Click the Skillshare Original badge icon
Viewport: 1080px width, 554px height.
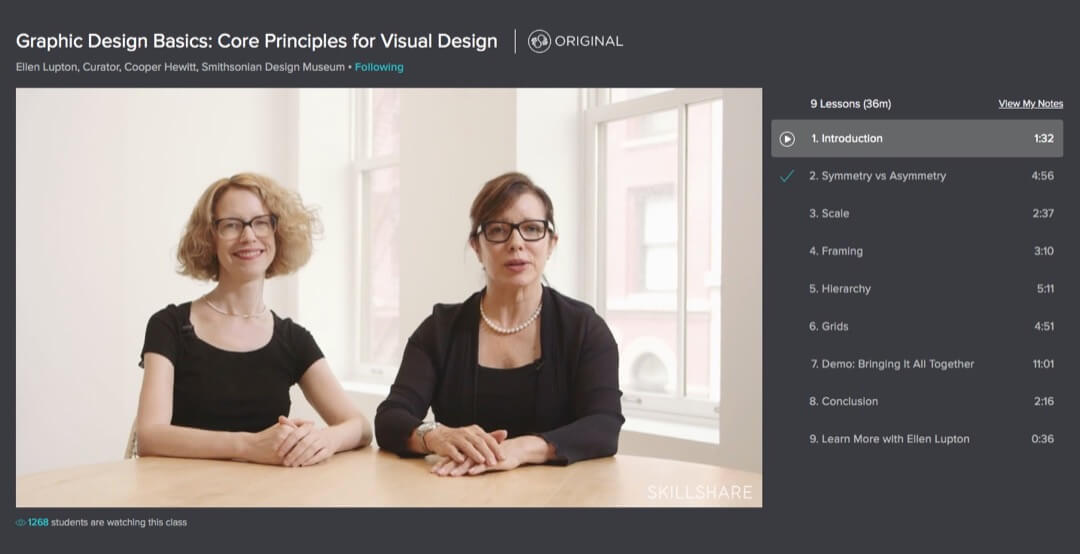540,41
